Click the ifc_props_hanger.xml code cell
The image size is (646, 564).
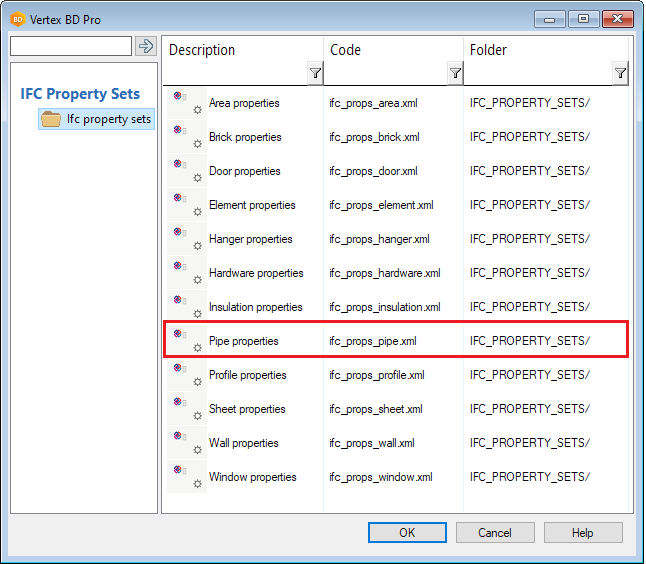tap(379, 239)
